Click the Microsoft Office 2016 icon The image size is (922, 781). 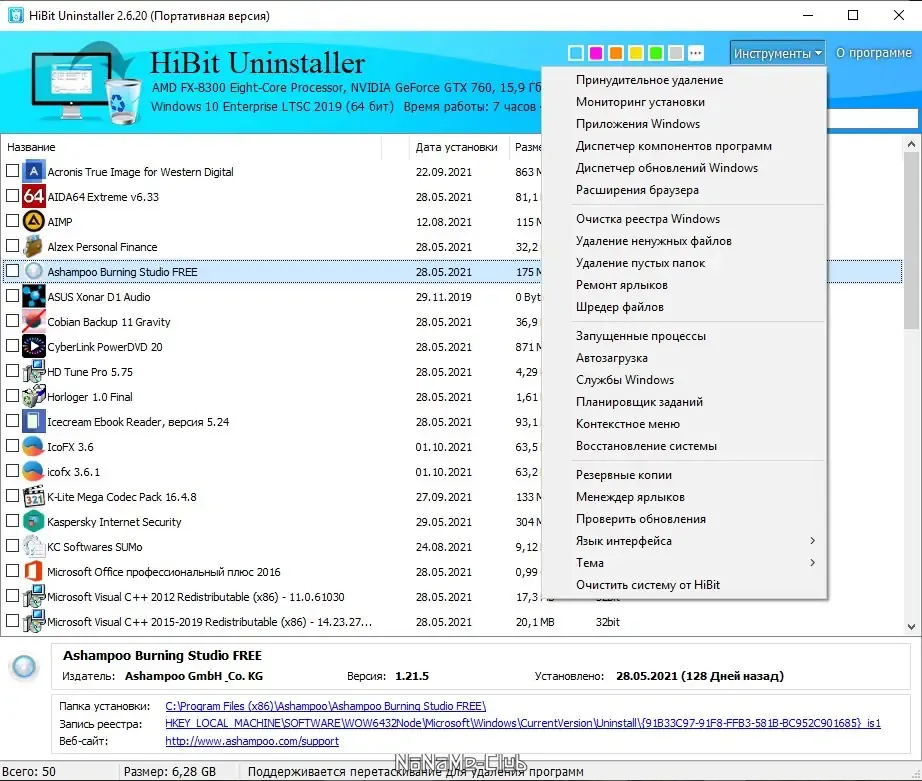coord(34,571)
